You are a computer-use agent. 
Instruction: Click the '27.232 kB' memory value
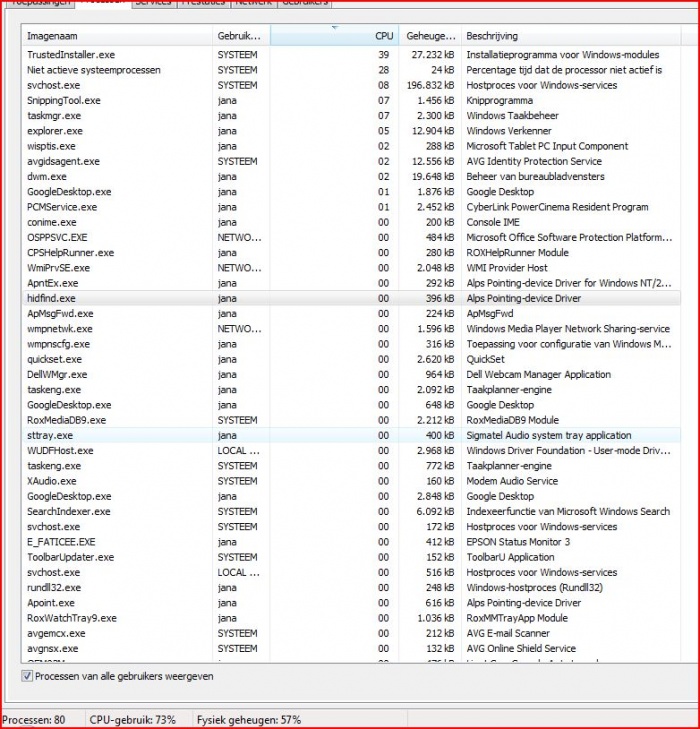(x=433, y=55)
